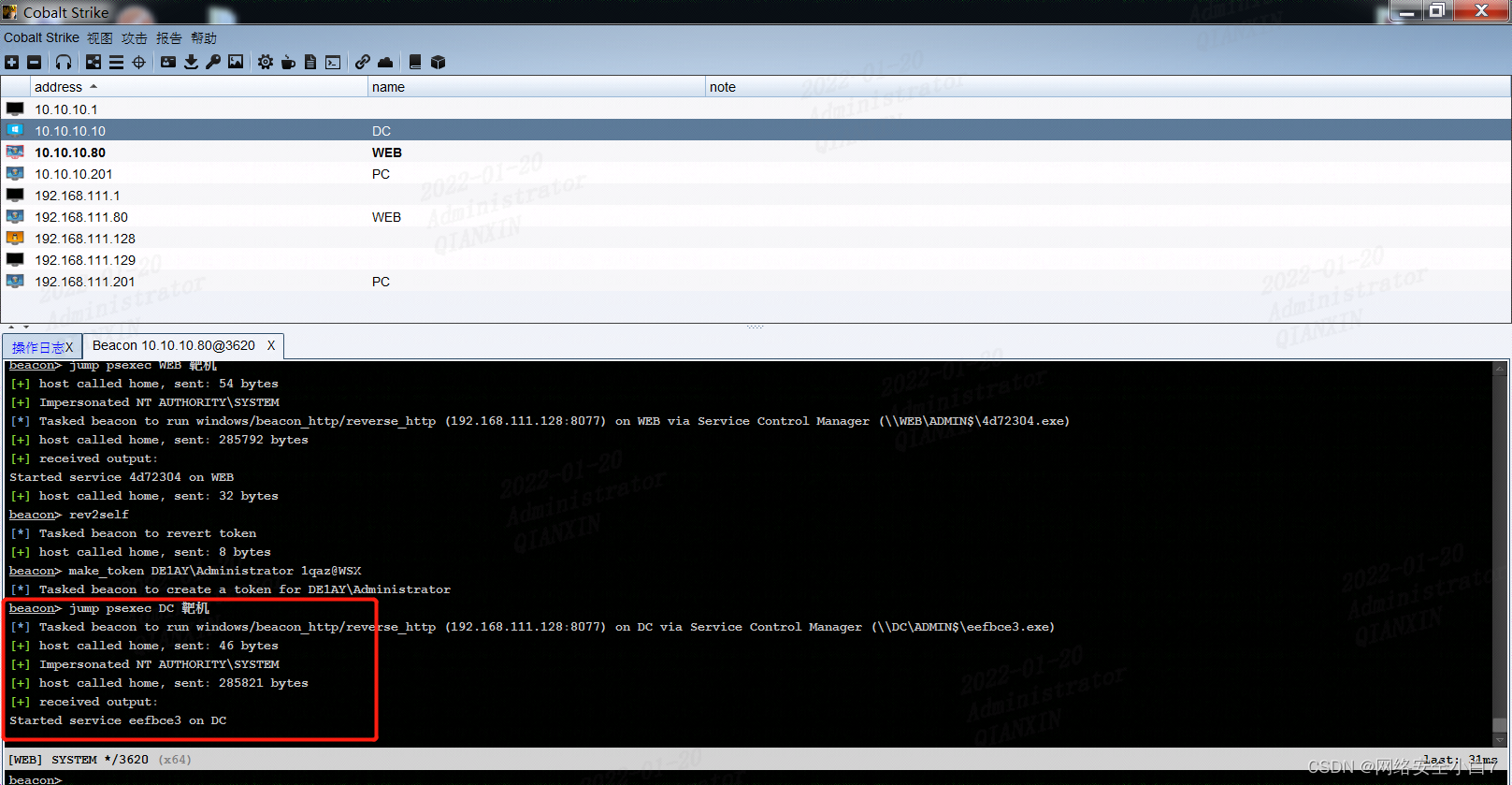The image size is (1512, 785).
Task: Select the Beacon 10.10.10.80@3620 tab
Action: [174, 346]
